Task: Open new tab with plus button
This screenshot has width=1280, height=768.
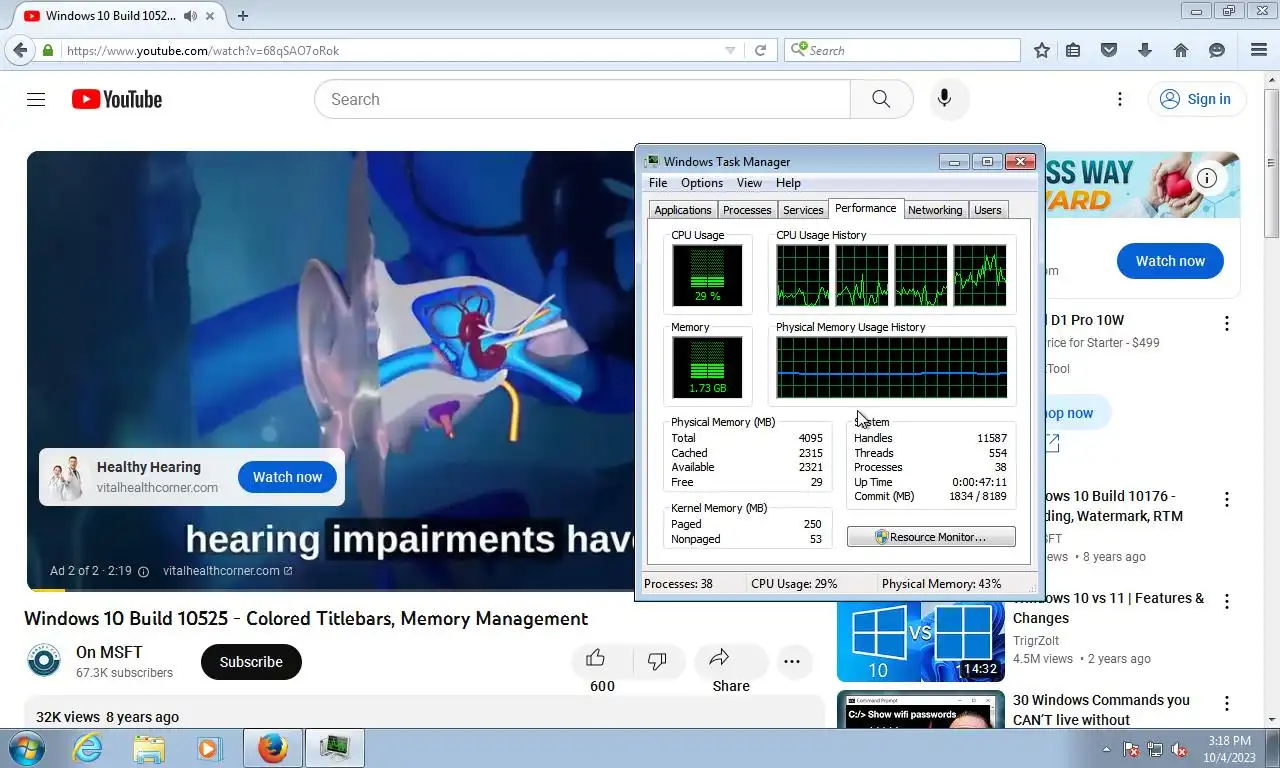Action: point(242,15)
